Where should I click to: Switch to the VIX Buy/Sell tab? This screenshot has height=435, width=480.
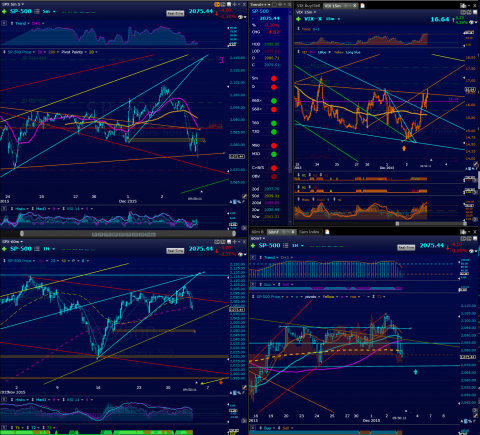[308, 6]
